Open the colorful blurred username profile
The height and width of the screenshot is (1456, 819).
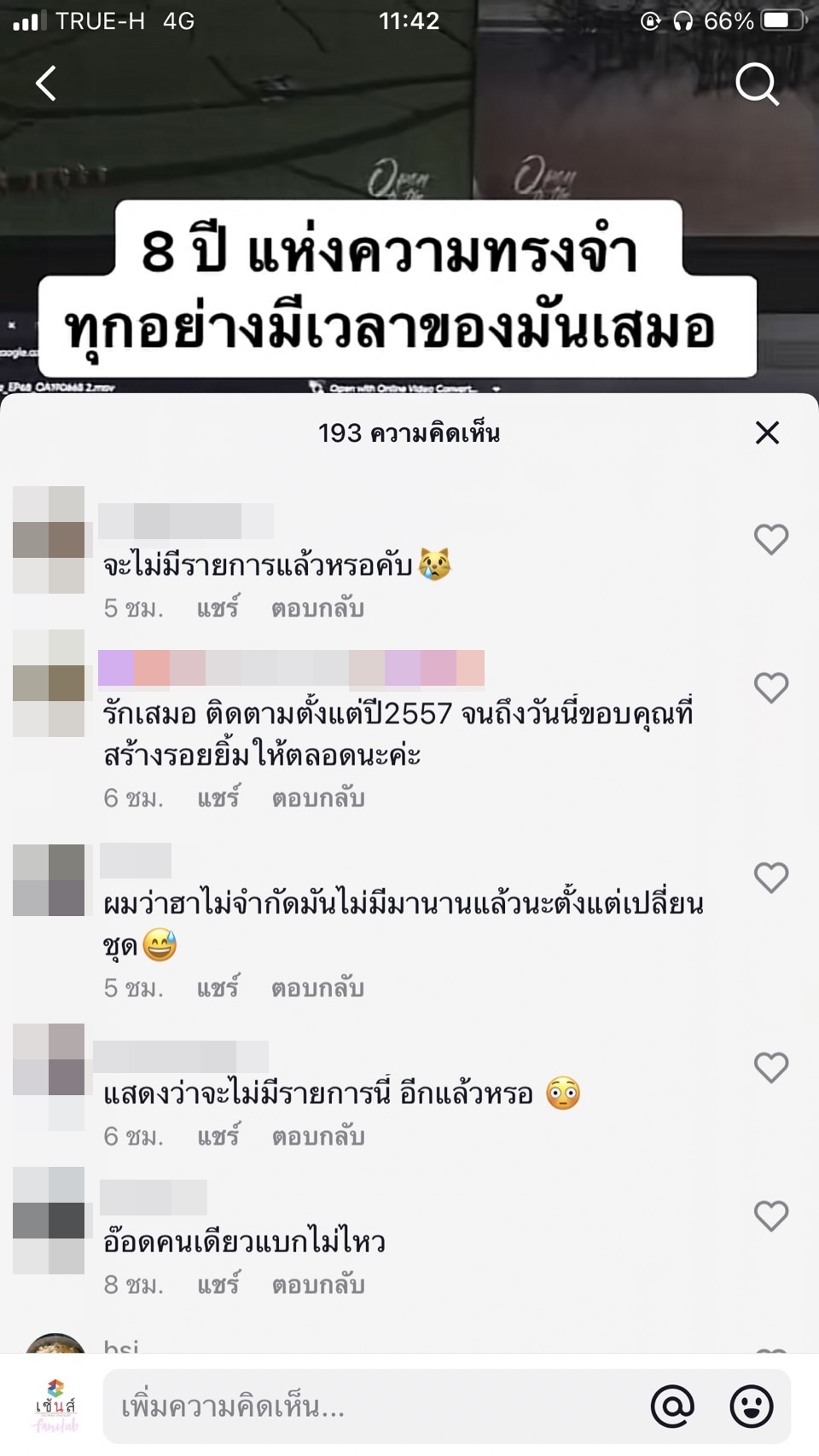point(291,668)
